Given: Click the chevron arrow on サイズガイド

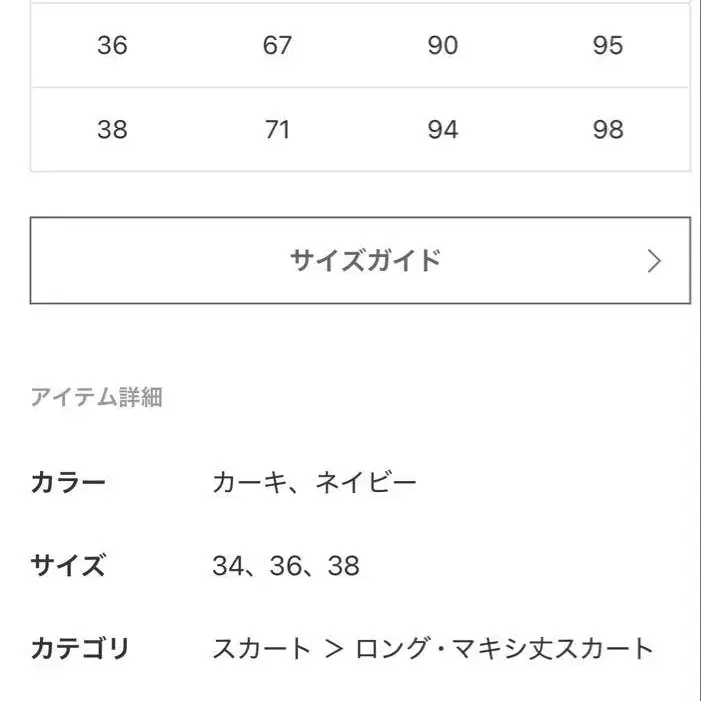Looking at the screenshot, I should pos(654,261).
